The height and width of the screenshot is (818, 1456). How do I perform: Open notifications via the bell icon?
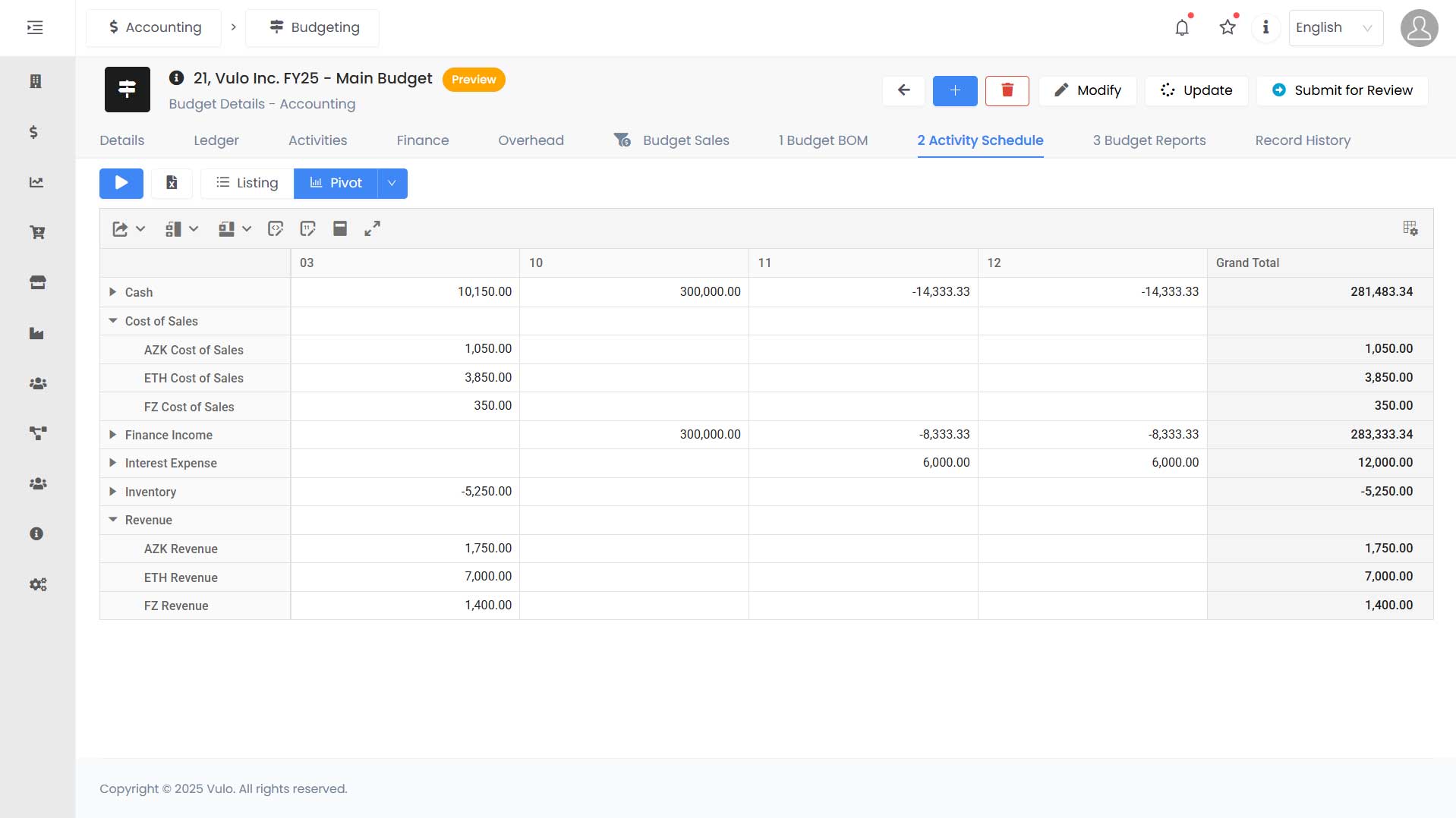point(1182,27)
